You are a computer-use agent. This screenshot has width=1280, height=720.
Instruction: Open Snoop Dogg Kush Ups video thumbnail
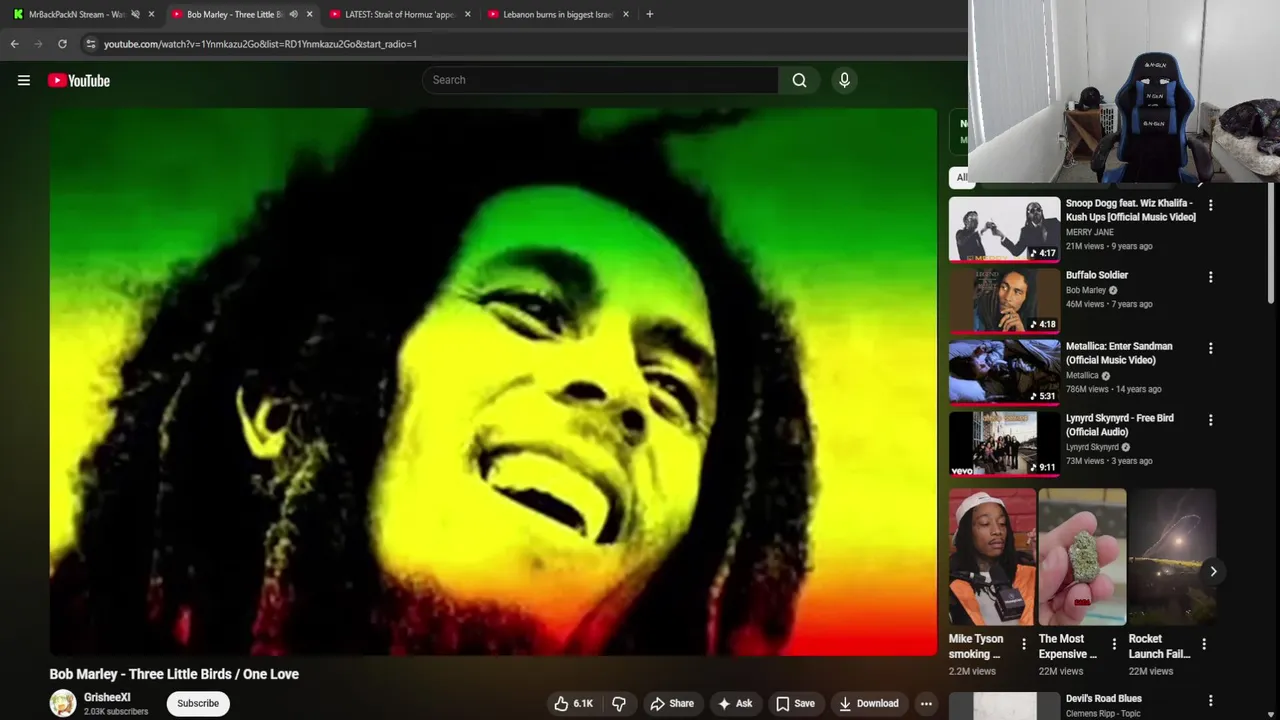(1004, 228)
